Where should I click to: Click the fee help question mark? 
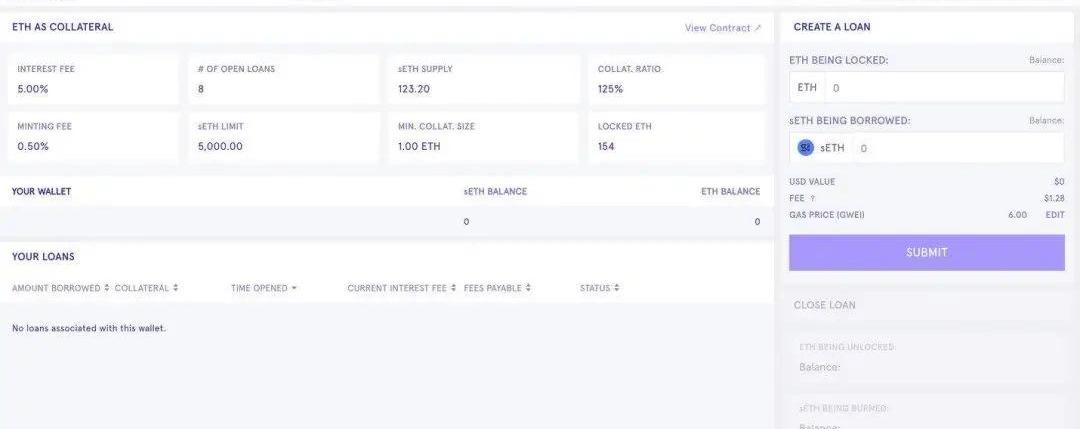[811, 199]
